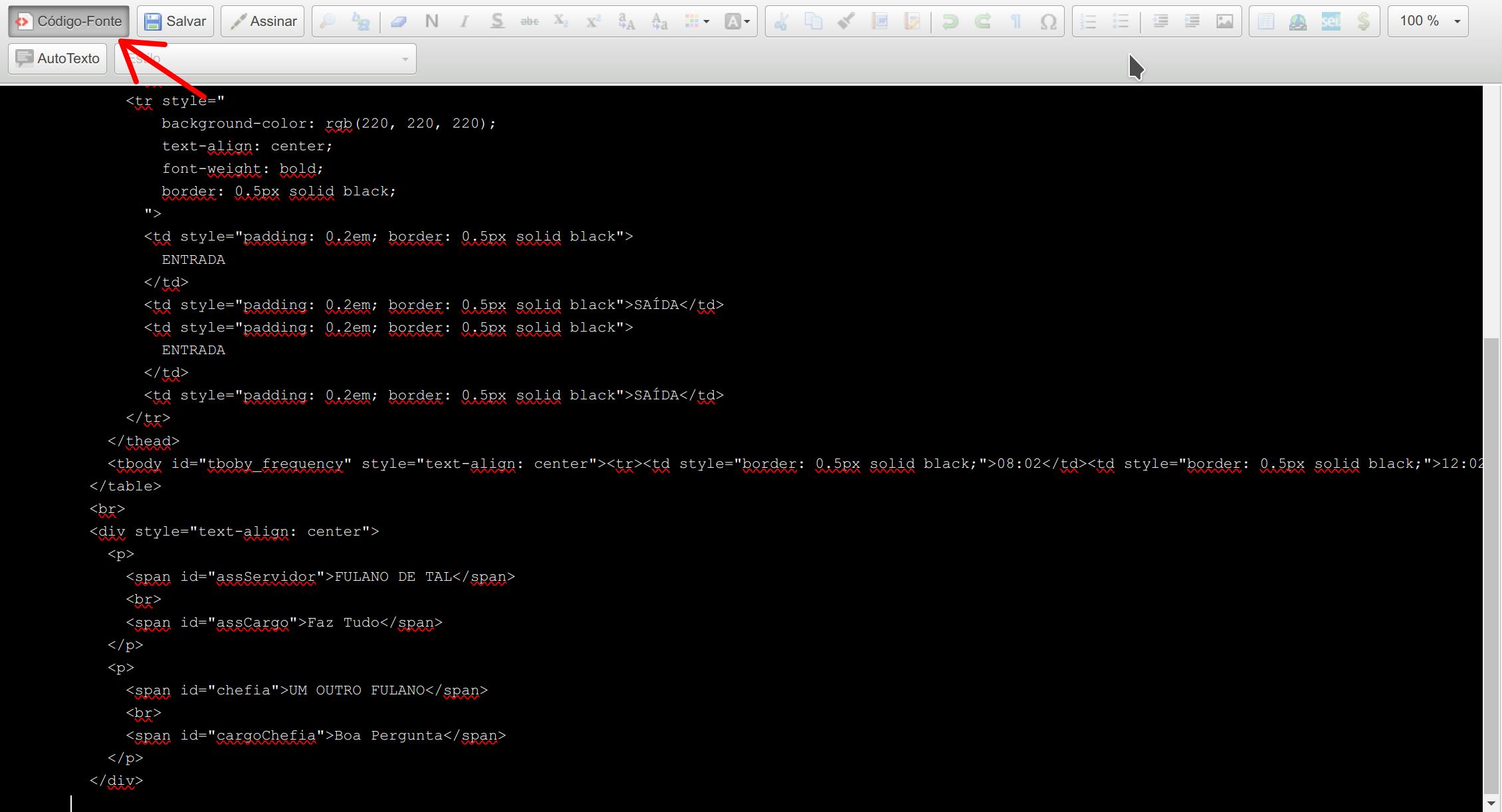
Task: Toggle italic formatting
Action: (x=464, y=21)
